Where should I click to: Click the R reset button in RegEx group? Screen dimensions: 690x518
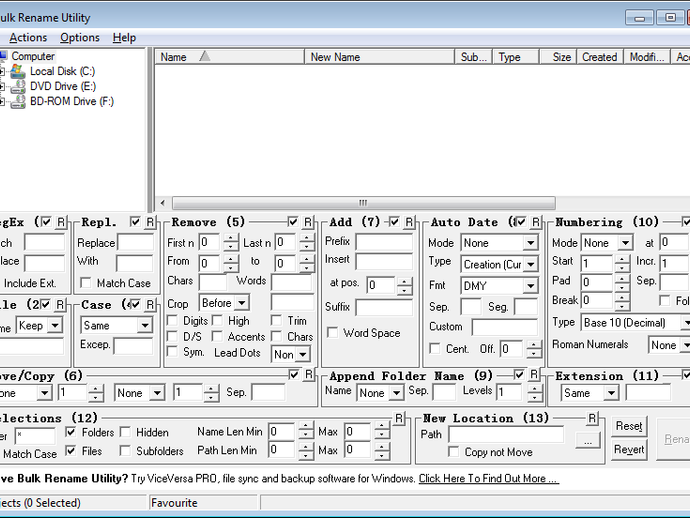[61, 222]
